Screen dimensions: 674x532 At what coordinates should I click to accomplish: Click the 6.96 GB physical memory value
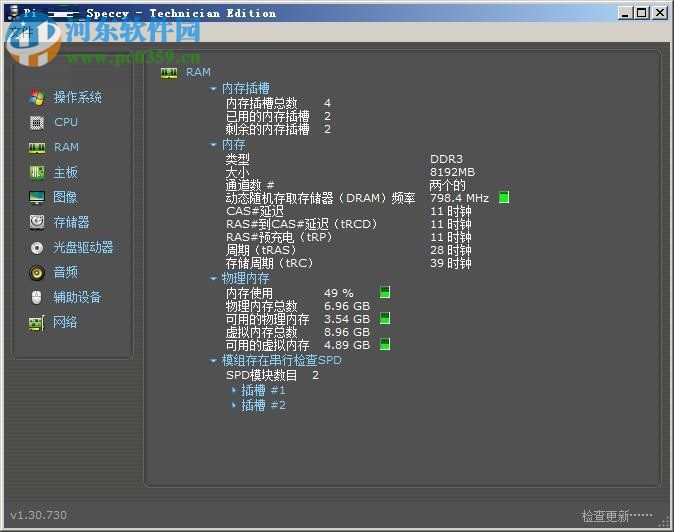tap(347, 306)
